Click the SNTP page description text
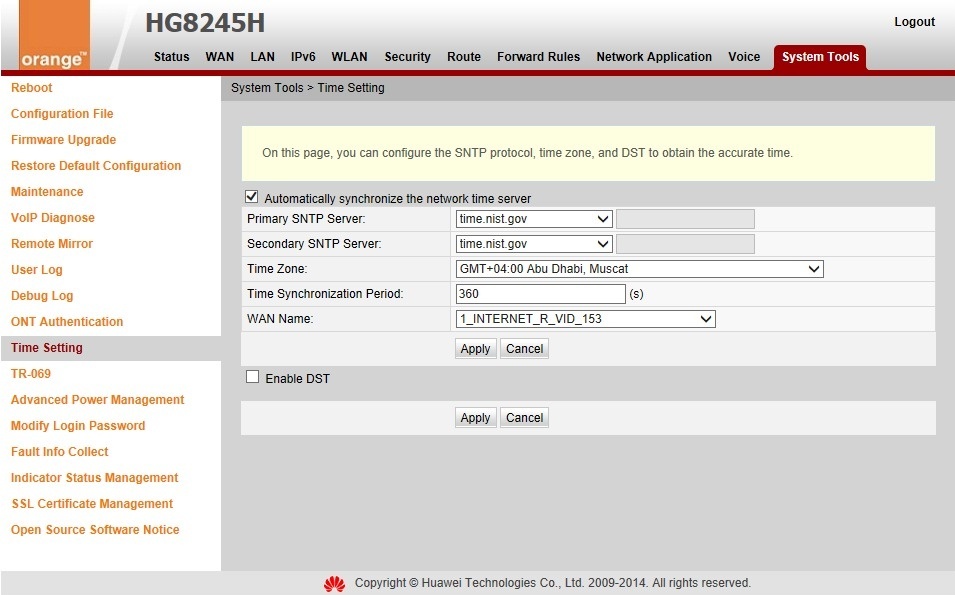Viewport: 955px width, 595px height. (527, 153)
